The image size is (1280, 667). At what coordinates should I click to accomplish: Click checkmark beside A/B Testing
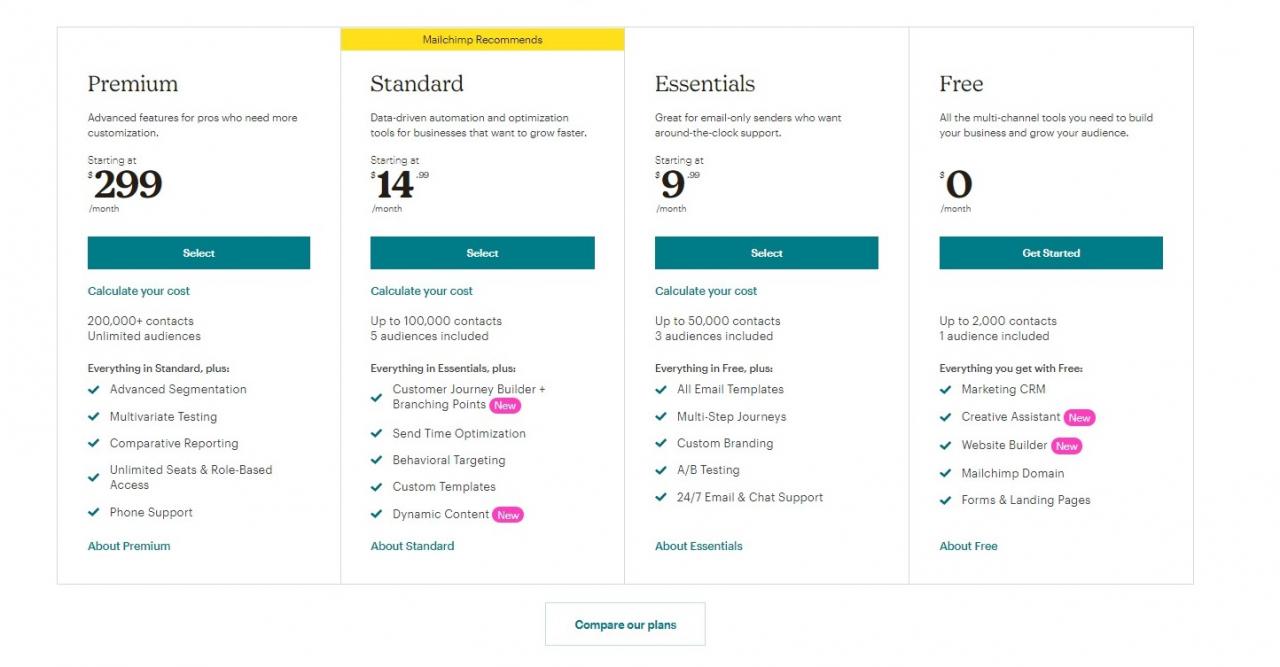(x=661, y=470)
